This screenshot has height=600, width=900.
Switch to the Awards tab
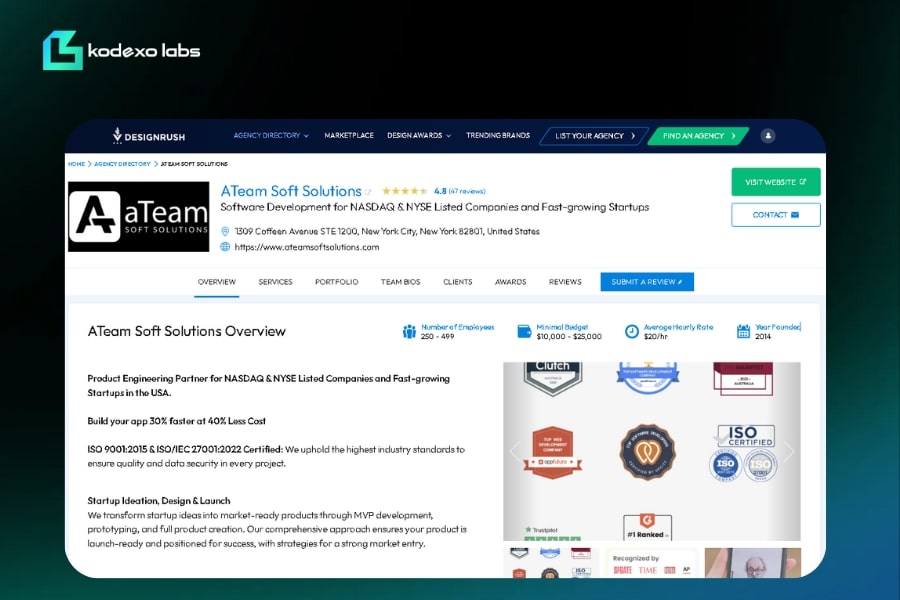point(510,282)
